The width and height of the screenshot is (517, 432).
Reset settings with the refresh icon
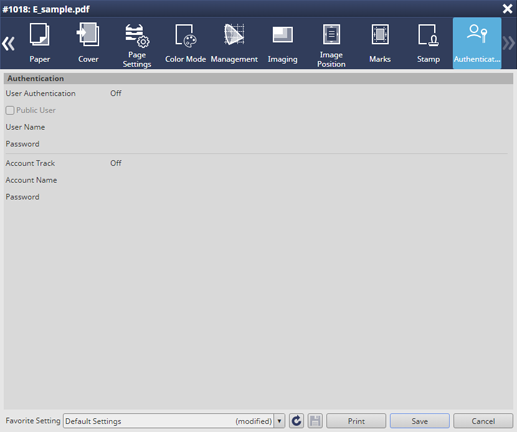[x=296, y=421]
